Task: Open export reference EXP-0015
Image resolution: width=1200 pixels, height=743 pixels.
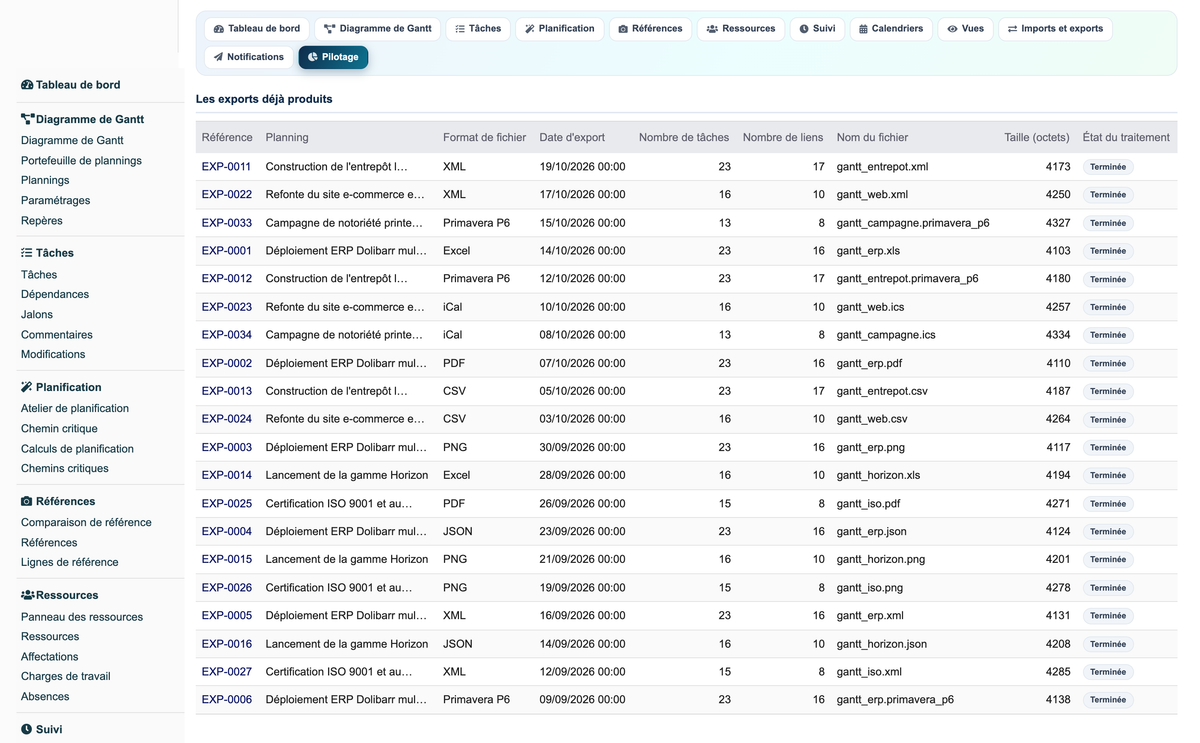Action: 226,559
